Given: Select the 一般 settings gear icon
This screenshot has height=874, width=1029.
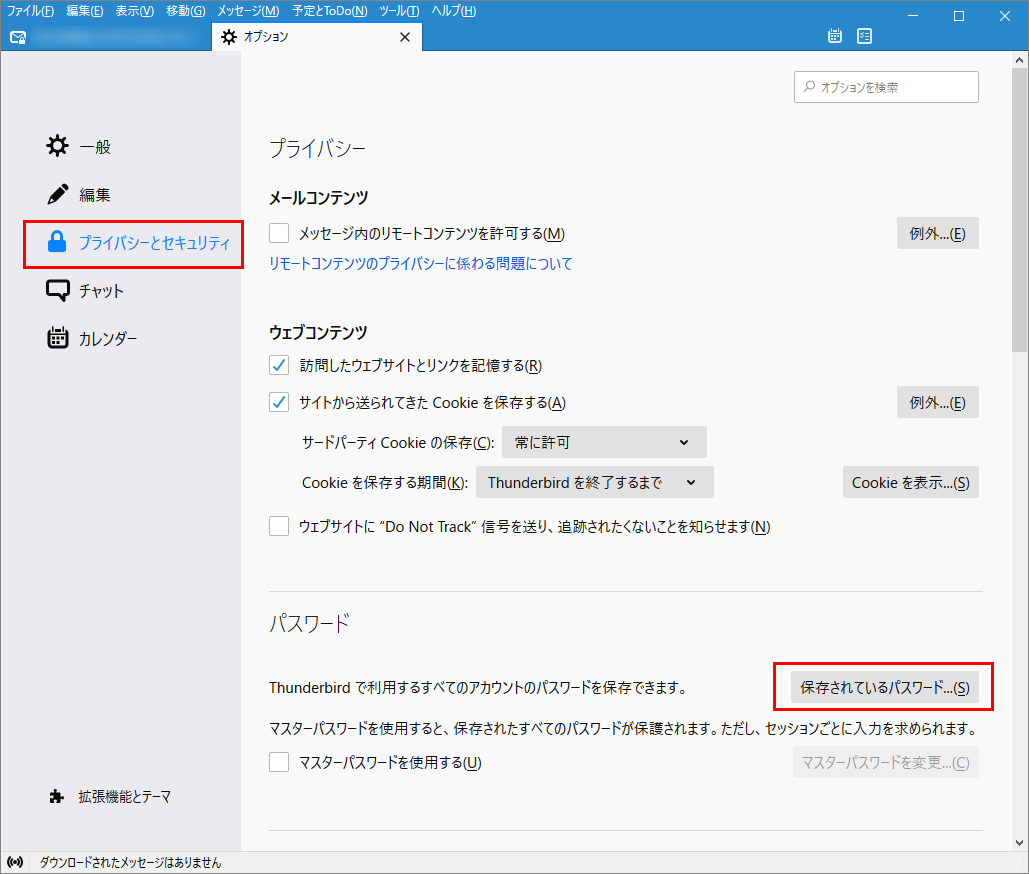Looking at the screenshot, I should coord(57,145).
